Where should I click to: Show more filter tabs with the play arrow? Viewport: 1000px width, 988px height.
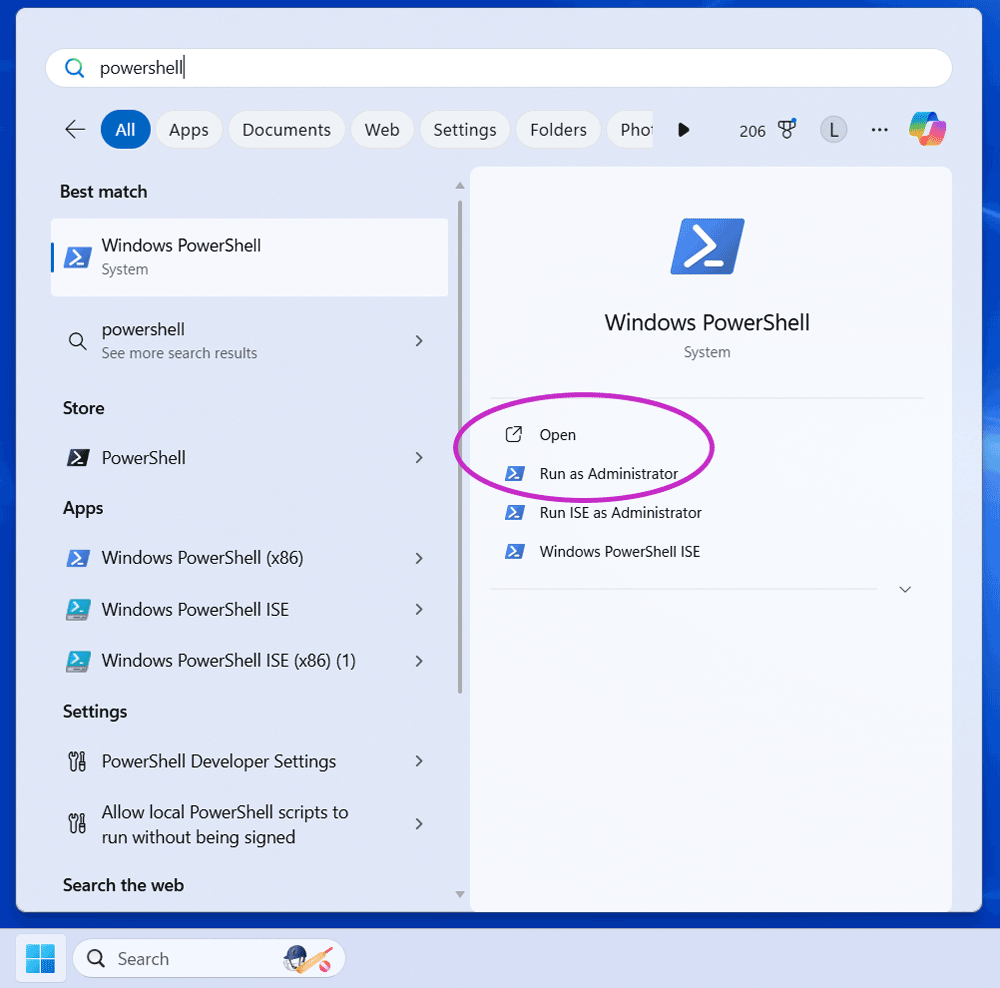pos(684,130)
